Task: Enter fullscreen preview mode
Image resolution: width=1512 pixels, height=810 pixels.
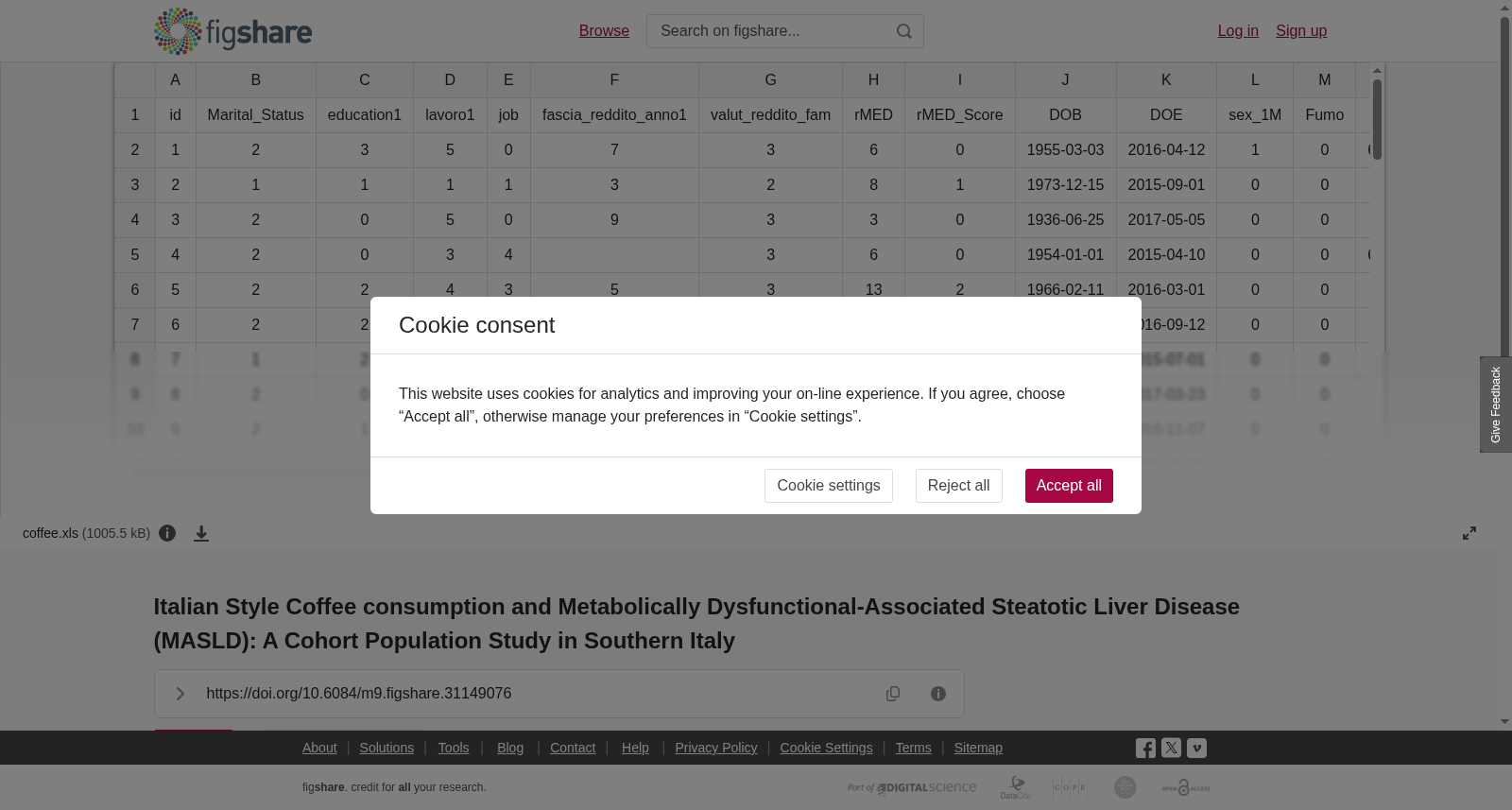Action: pyautogui.click(x=1469, y=533)
